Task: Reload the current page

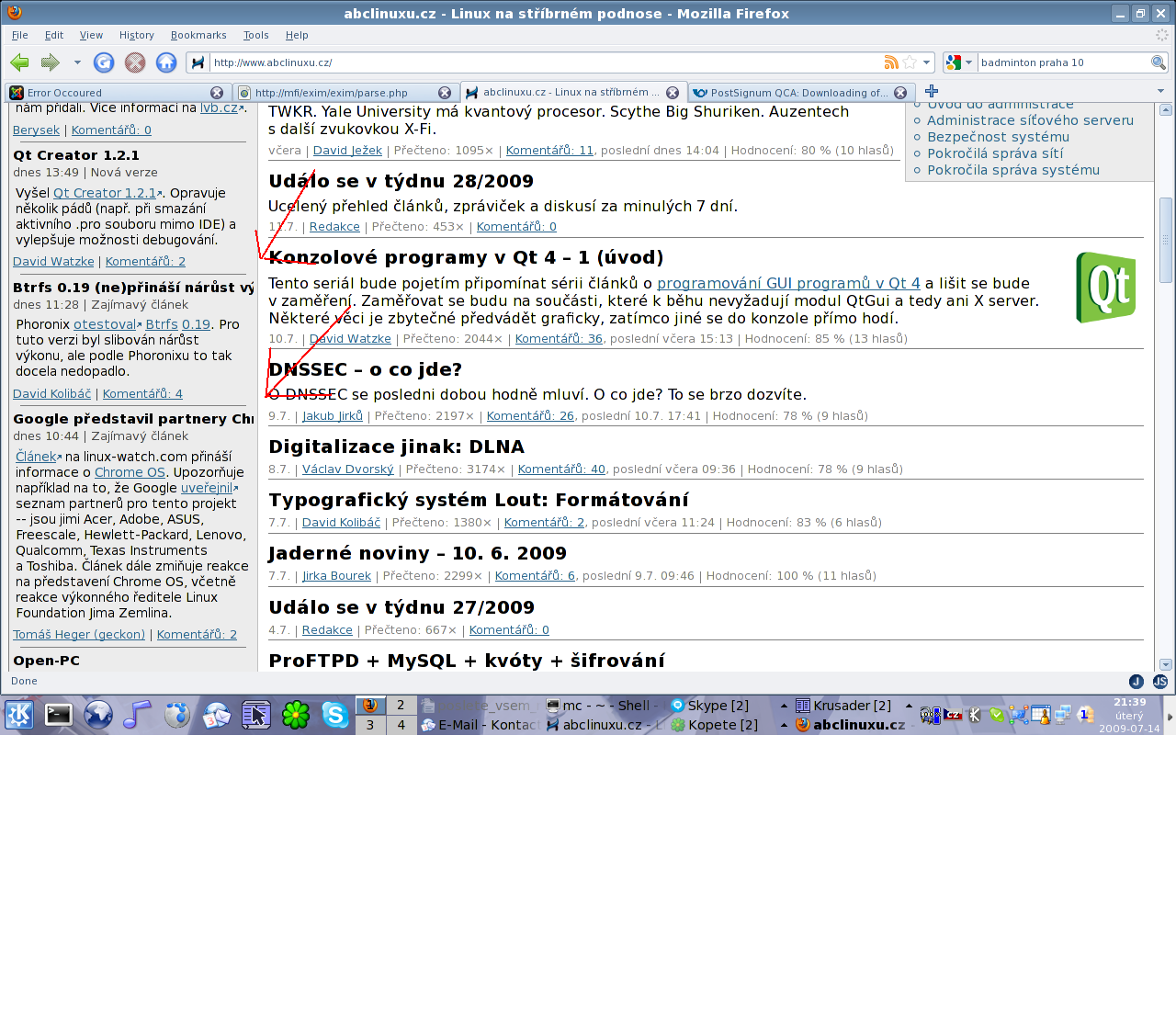Action: point(104,62)
